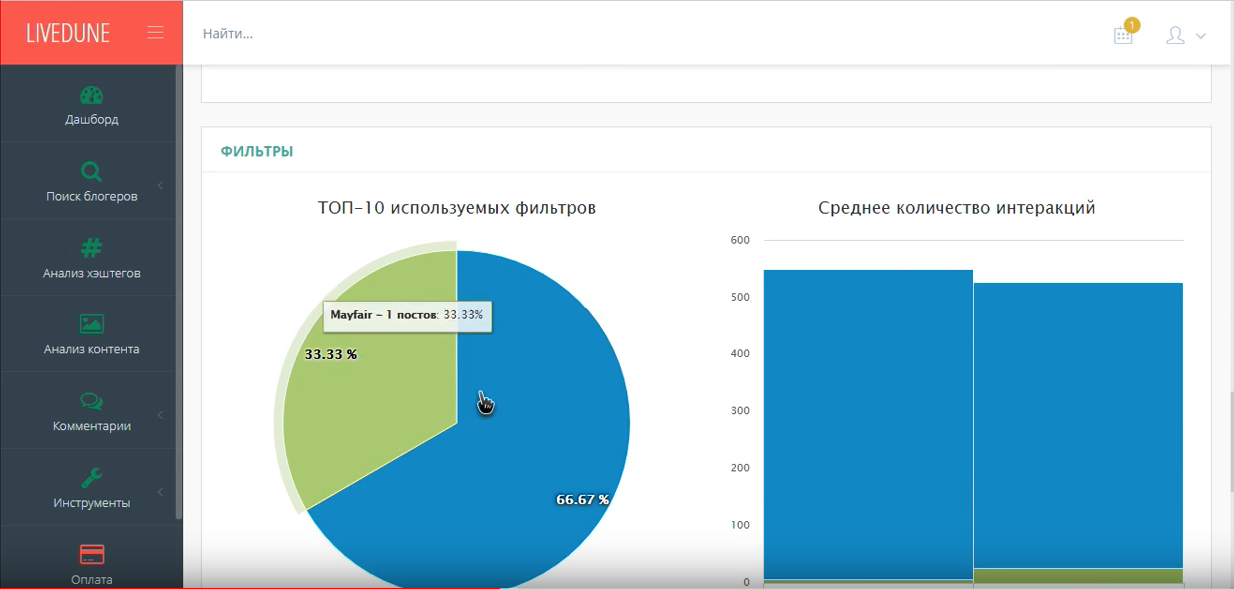The image size is (1234, 589).
Task: Click the Поиск блогеров magnifier icon
Action: click(91, 171)
